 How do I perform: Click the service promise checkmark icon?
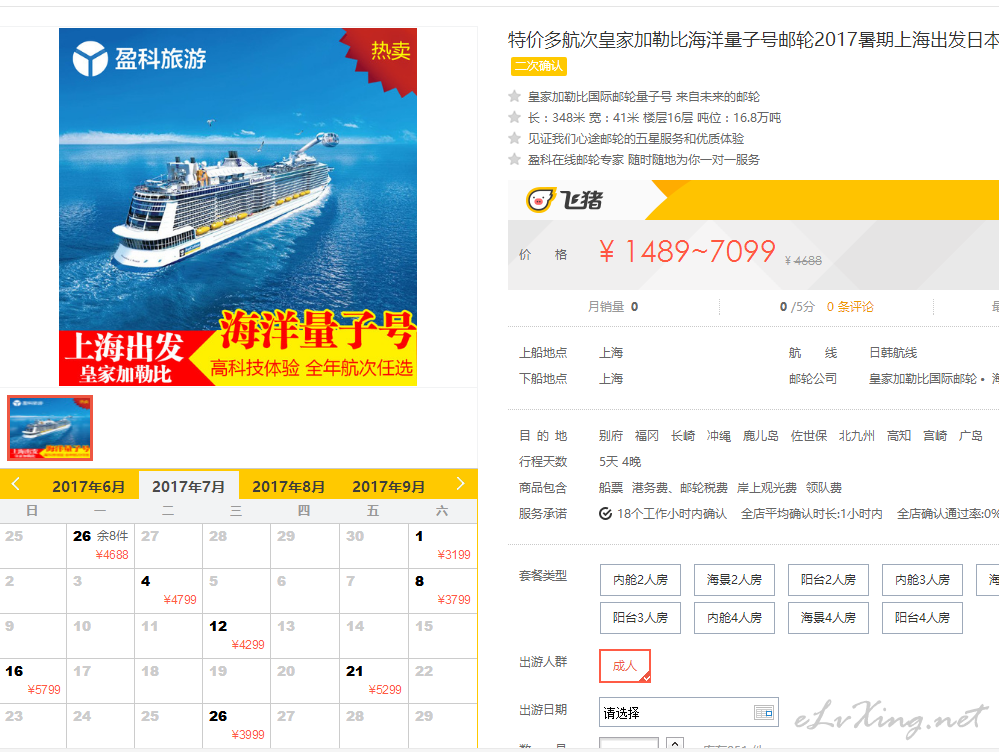[605, 514]
